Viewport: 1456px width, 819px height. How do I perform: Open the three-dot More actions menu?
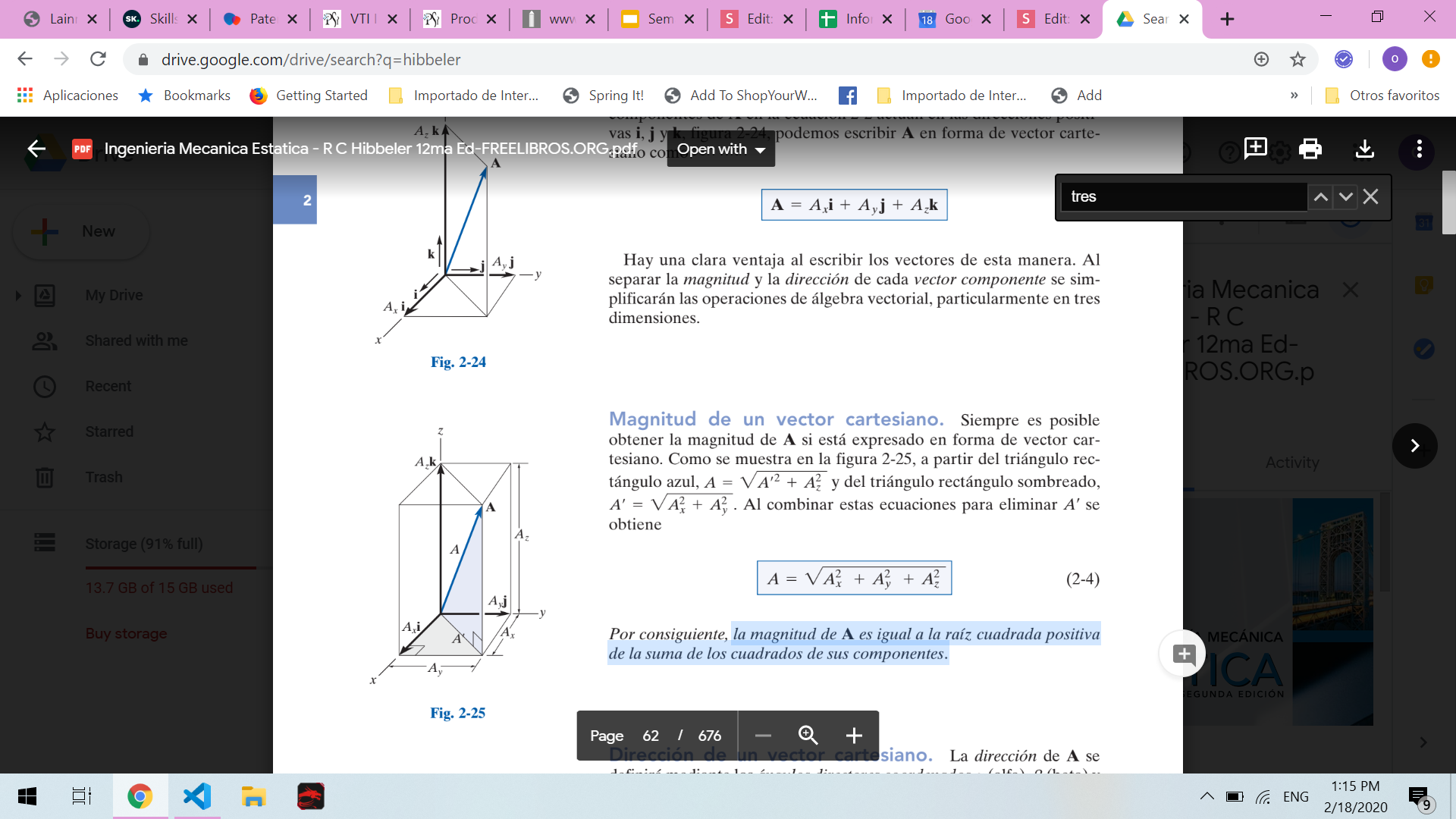tap(1419, 149)
